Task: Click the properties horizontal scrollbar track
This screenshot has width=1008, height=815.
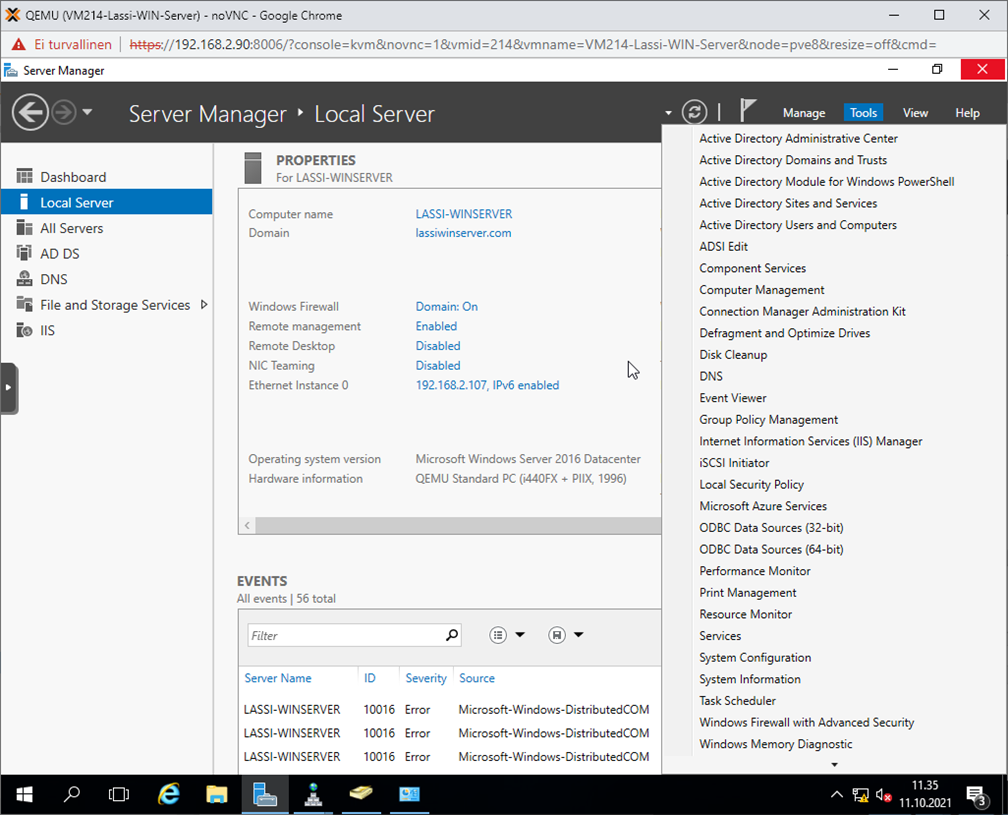Action: click(x=458, y=525)
